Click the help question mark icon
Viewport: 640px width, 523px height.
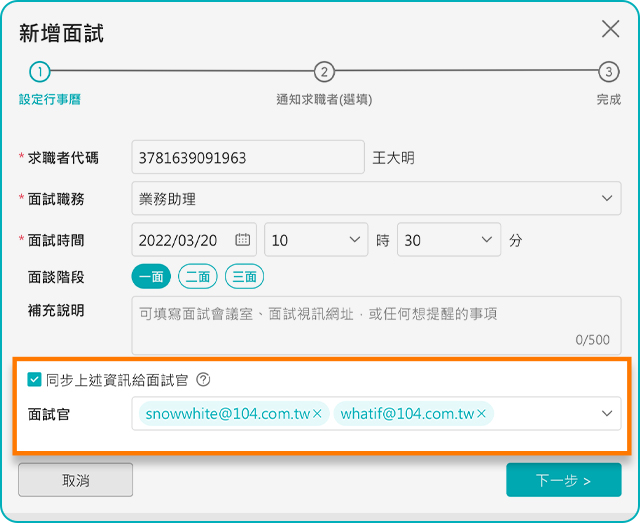203,380
